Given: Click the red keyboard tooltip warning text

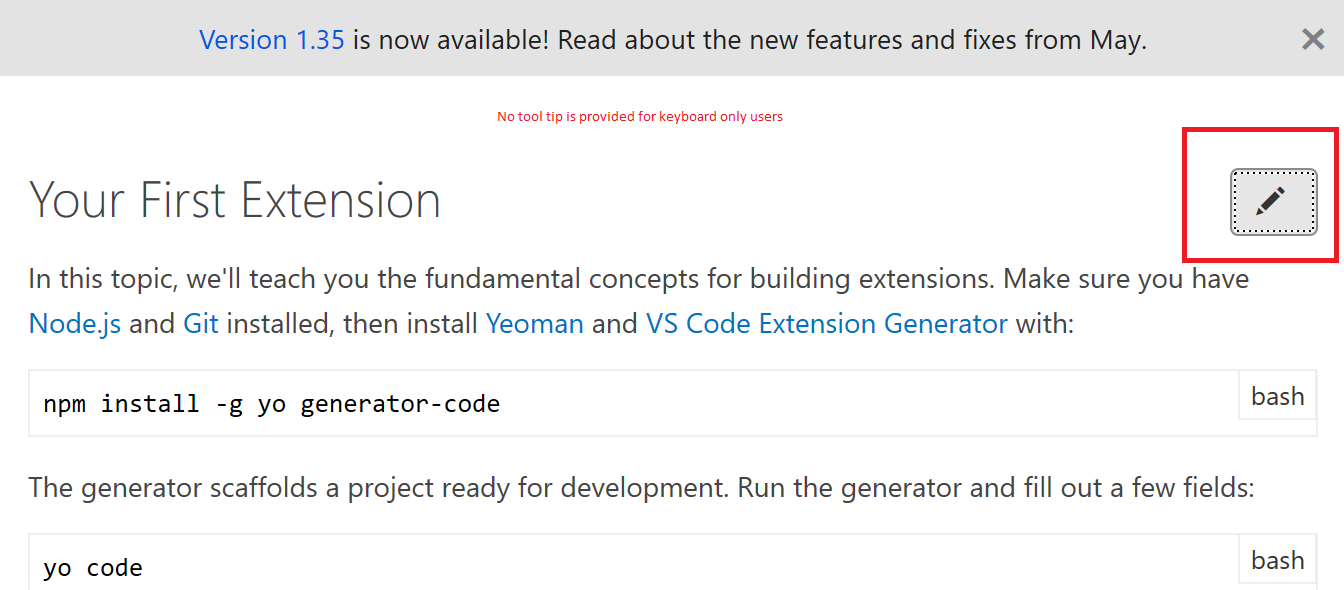Looking at the screenshot, I should [640, 116].
